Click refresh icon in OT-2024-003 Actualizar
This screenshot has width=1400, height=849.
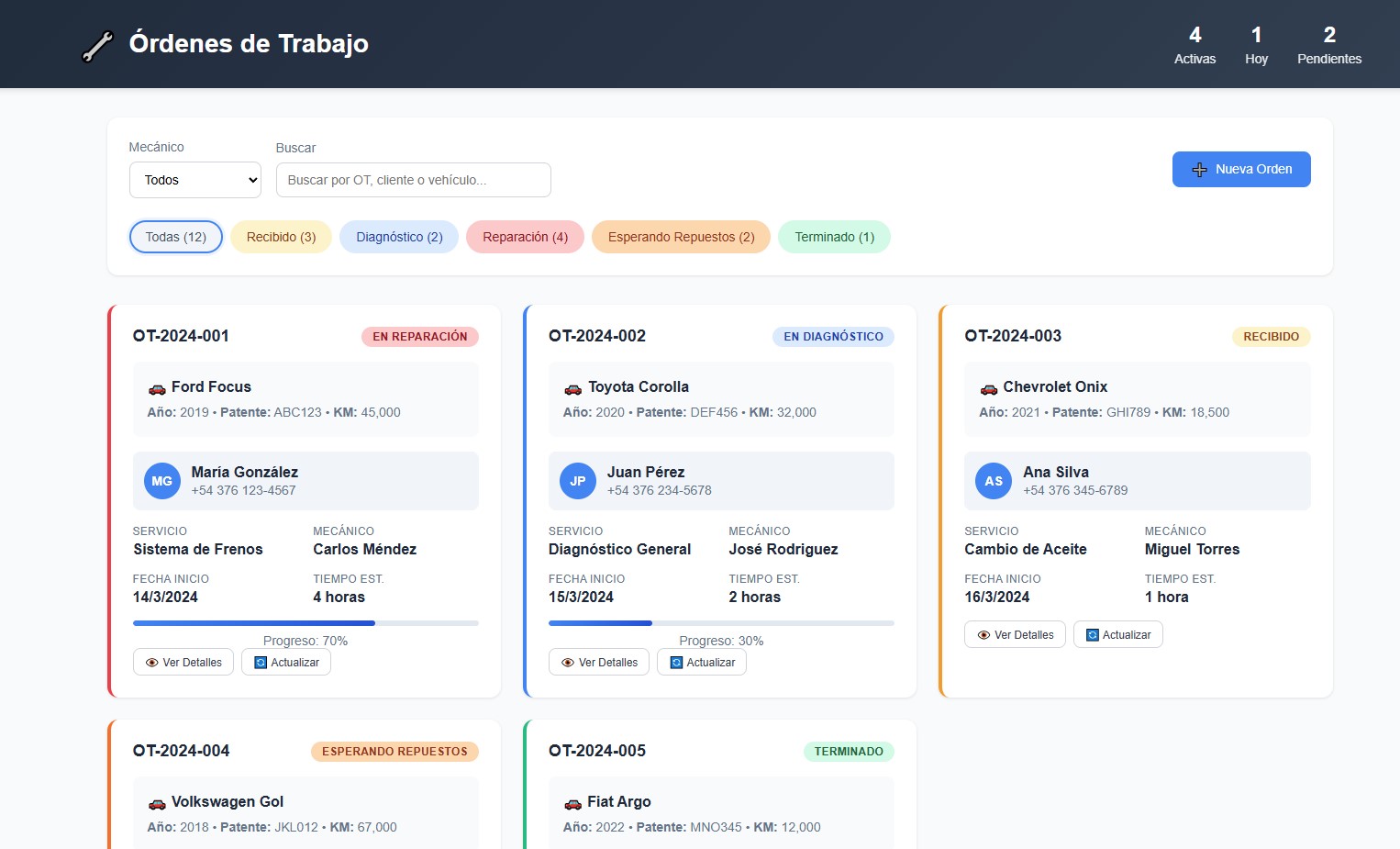1092,635
